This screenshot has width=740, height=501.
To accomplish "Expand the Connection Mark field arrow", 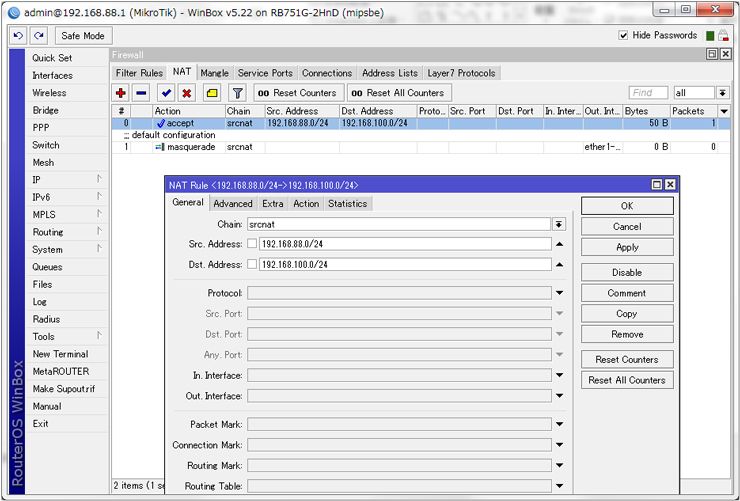I will [559, 445].
